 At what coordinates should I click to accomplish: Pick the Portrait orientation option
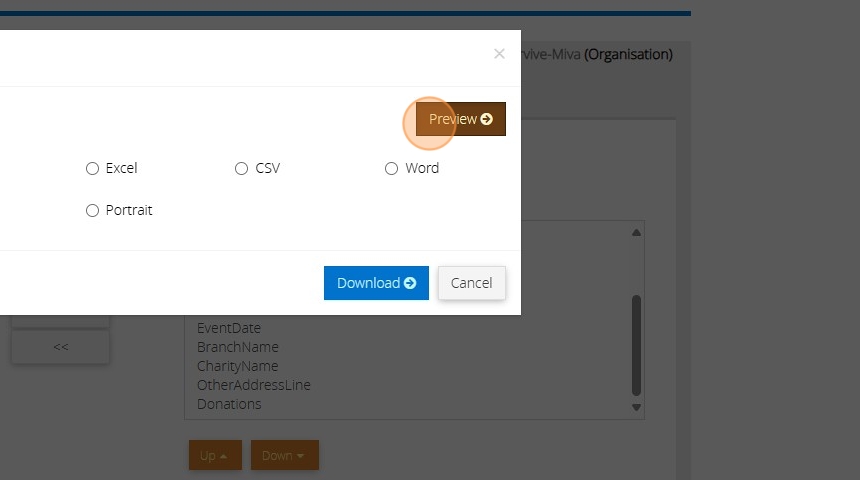pyautogui.click(x=93, y=211)
